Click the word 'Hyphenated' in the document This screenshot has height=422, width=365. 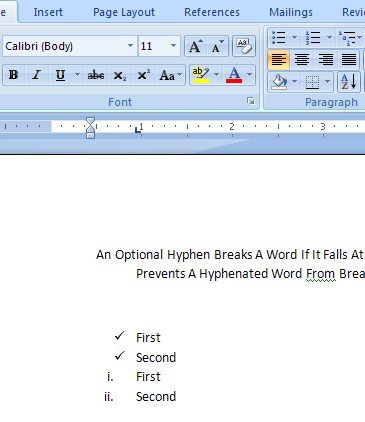click(x=234, y=274)
